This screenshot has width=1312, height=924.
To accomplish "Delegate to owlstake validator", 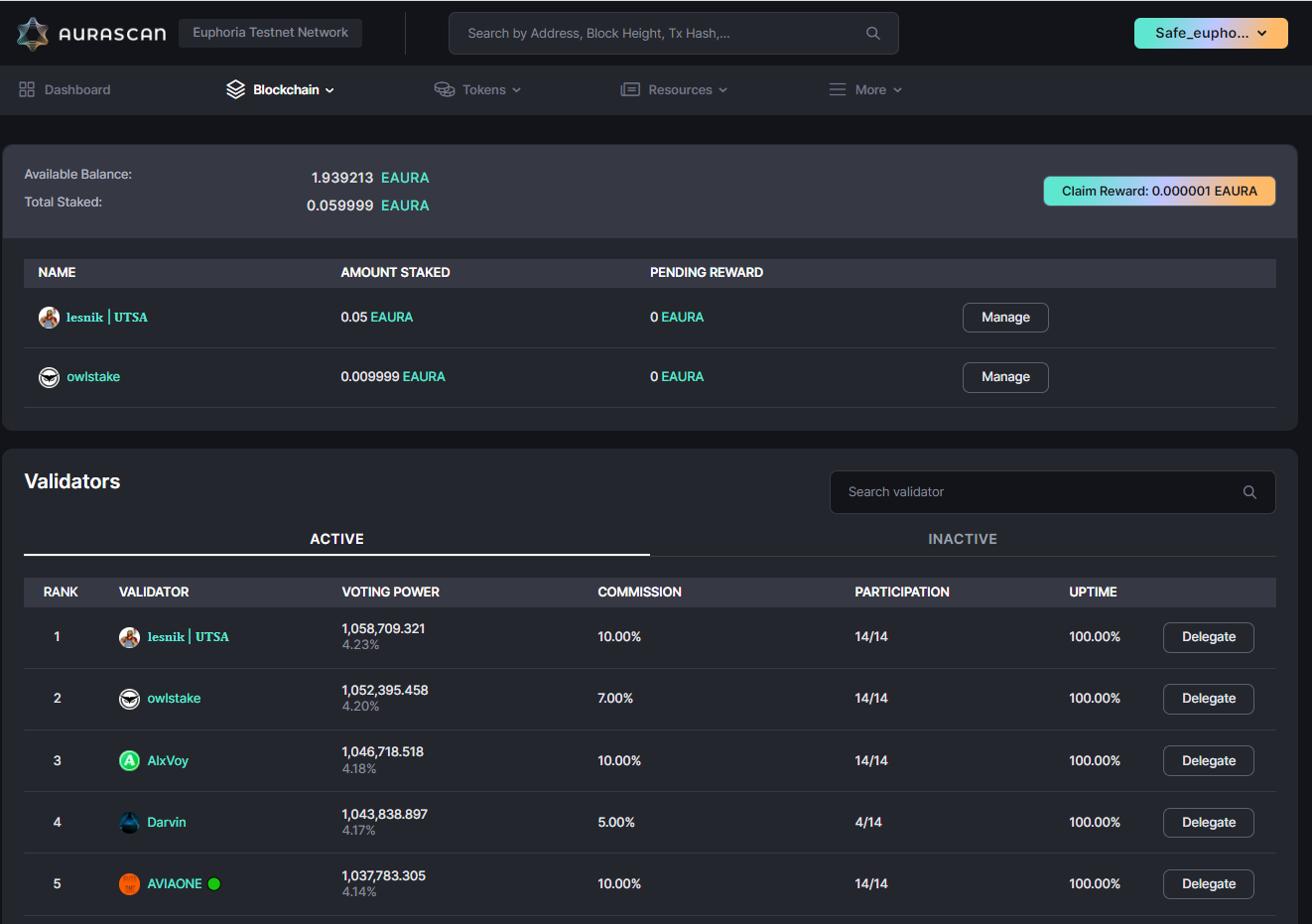I will tap(1209, 699).
